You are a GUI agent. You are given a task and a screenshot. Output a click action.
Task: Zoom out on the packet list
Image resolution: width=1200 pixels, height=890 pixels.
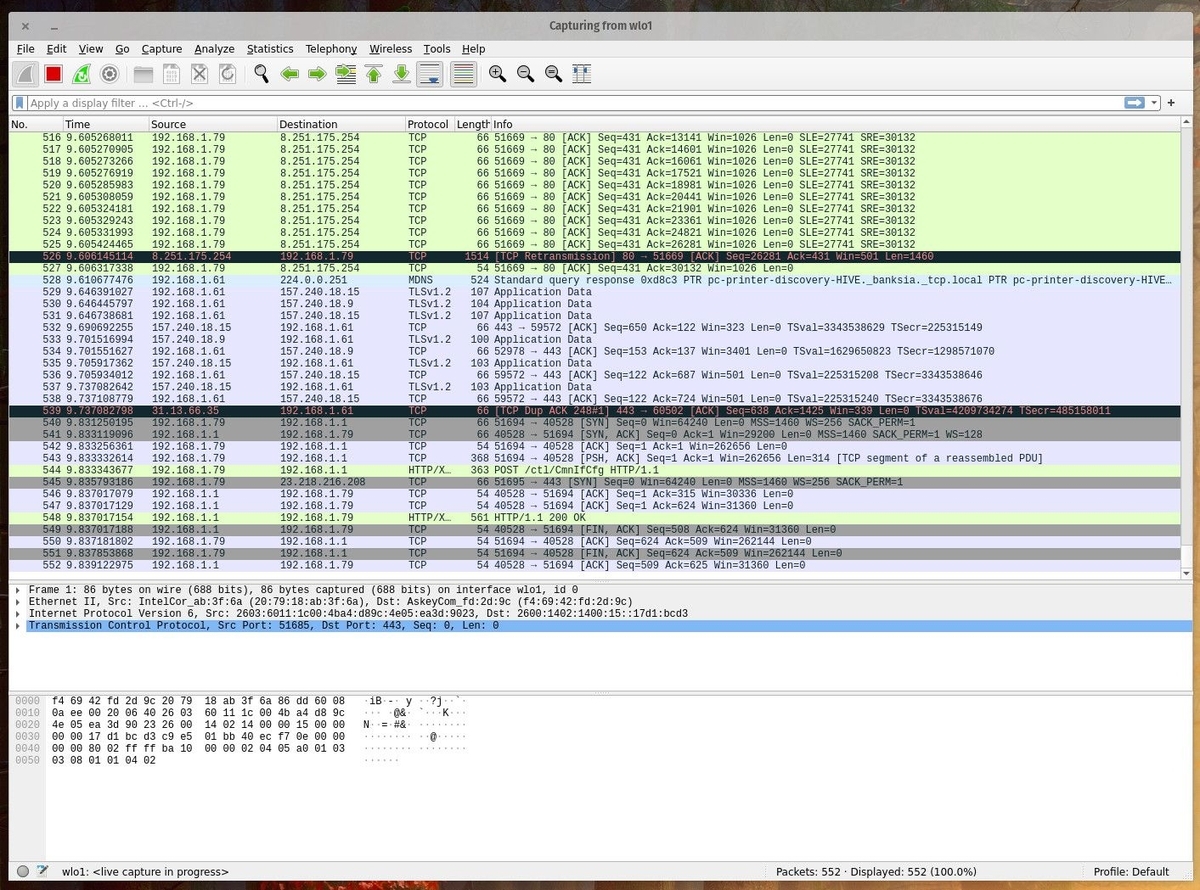point(525,73)
